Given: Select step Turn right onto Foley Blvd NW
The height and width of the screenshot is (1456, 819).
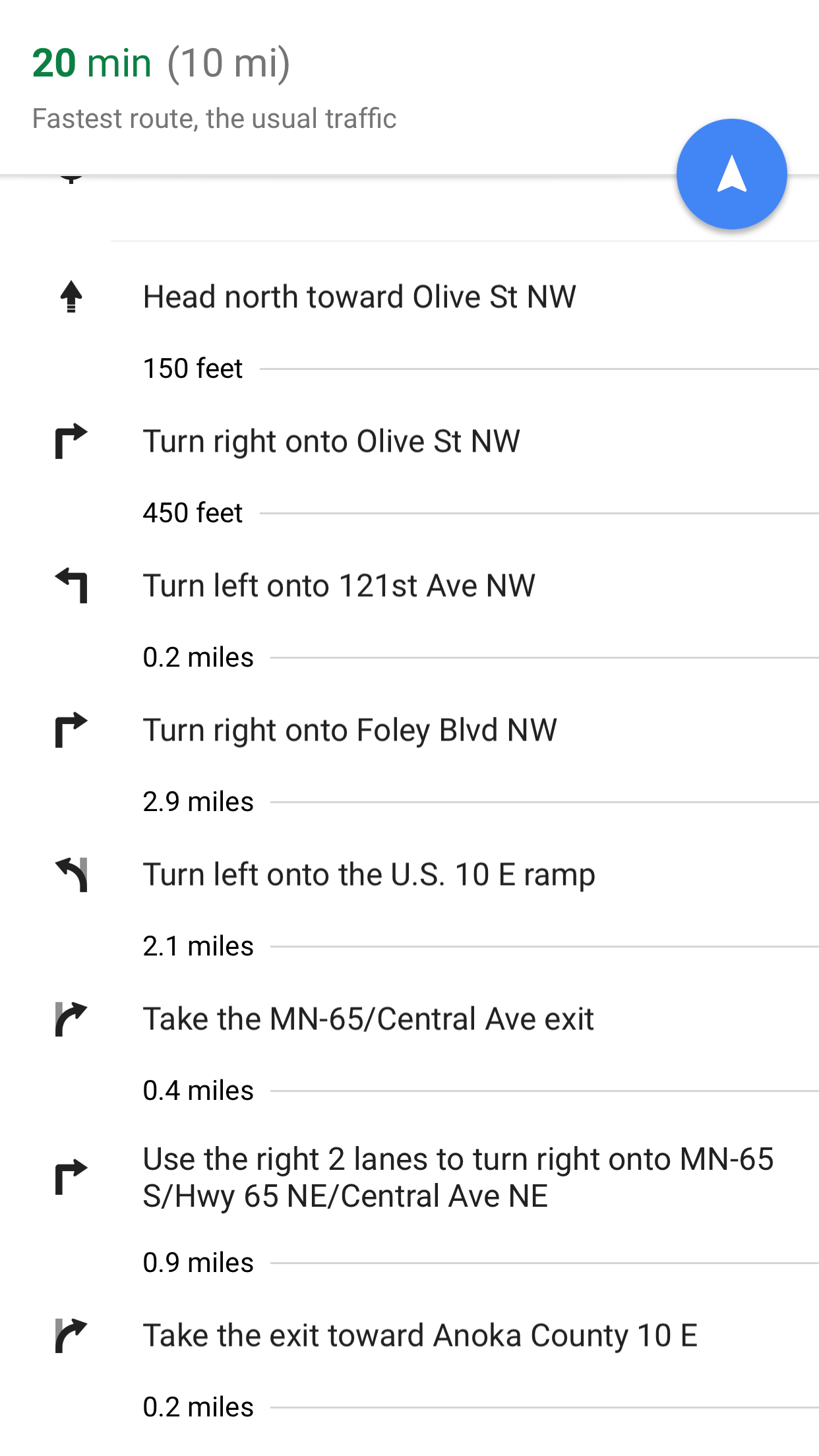Looking at the screenshot, I should tap(350, 730).
